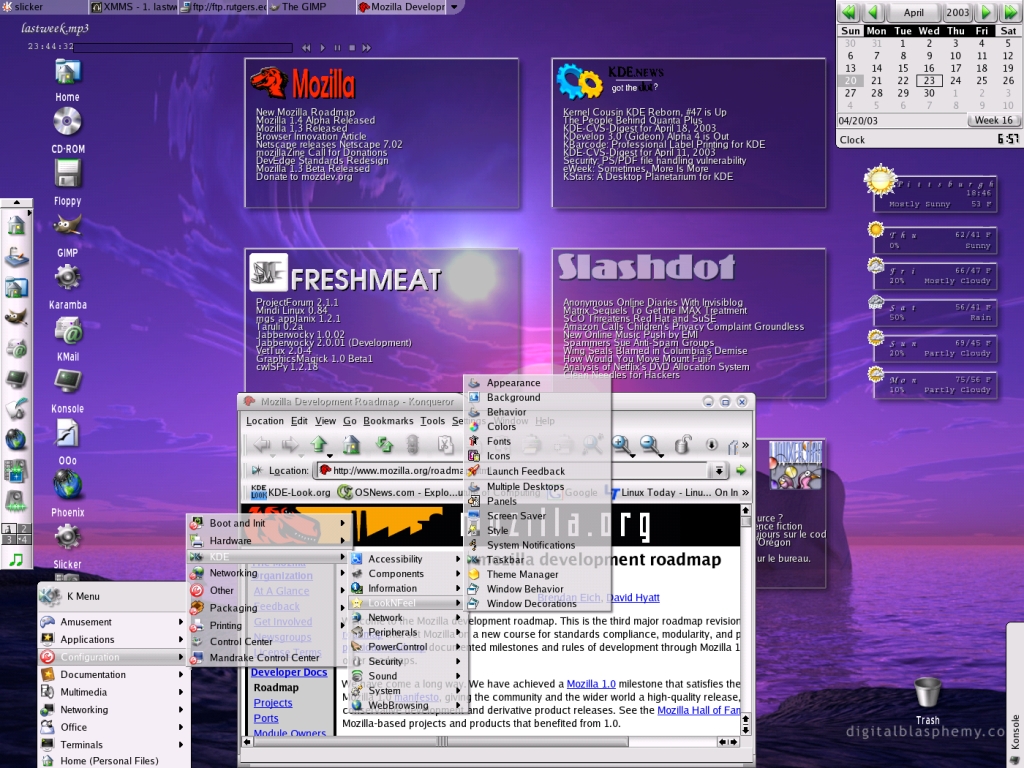Click the green Go arrow beside location bar

pos(741,470)
